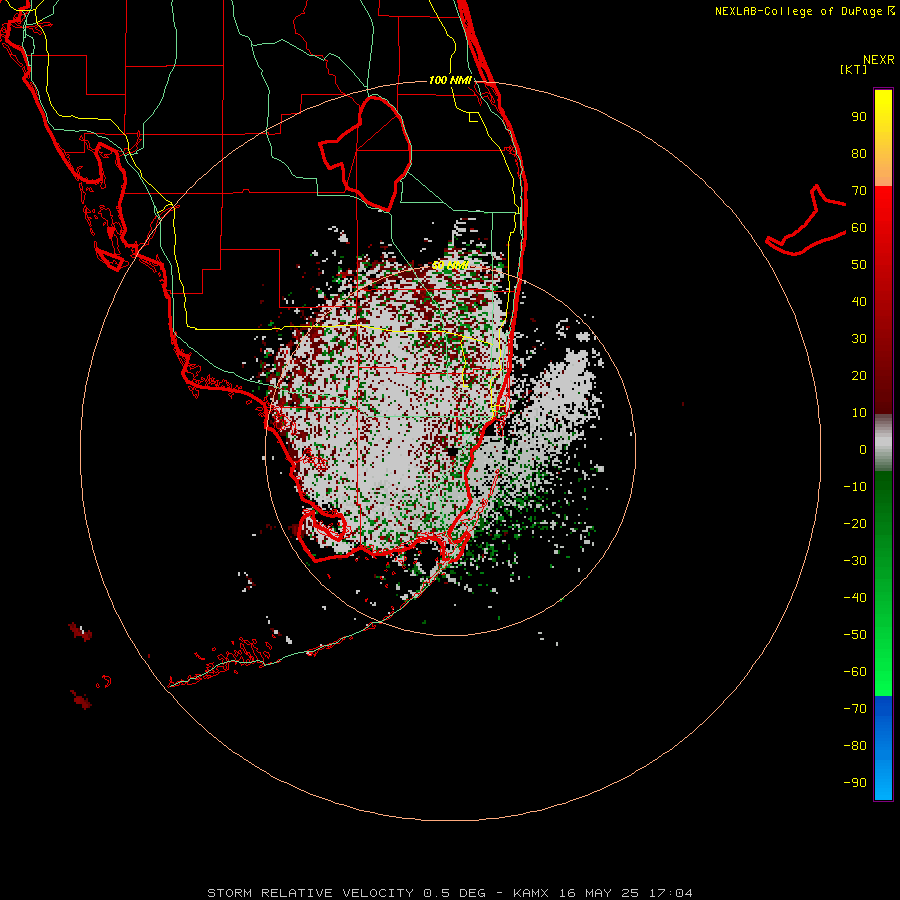Click the -90 value on the velocity scale
900x900 pixels.
pos(855,783)
